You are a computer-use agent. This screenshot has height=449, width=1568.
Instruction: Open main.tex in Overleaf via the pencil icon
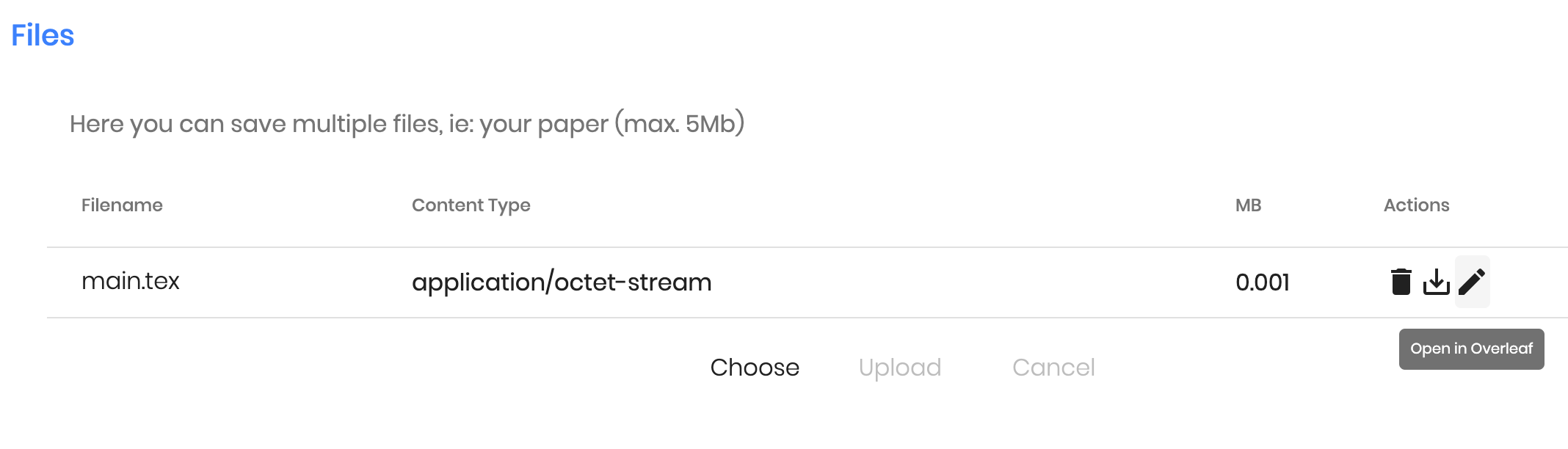point(1472,282)
